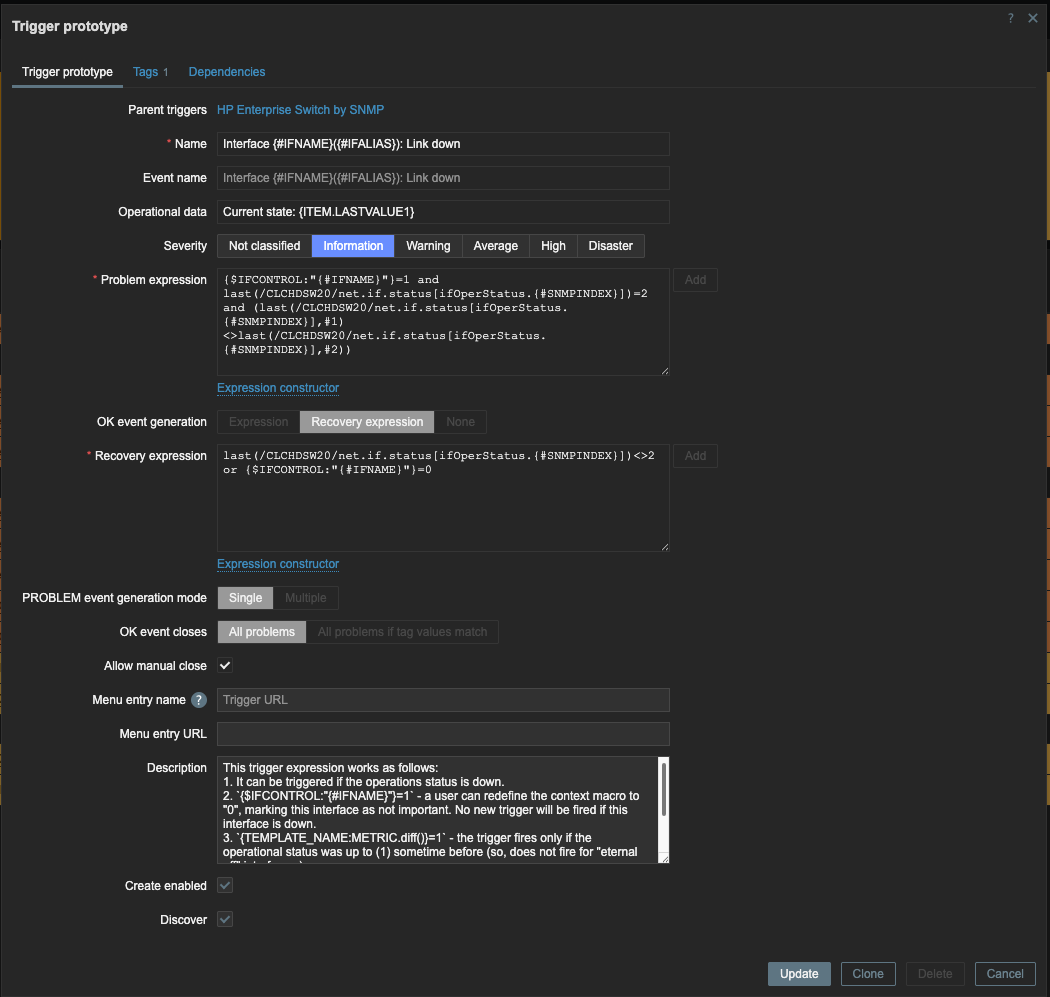This screenshot has height=997, width=1050.
Task: Select Expression for OK event generation
Action: coord(258,422)
